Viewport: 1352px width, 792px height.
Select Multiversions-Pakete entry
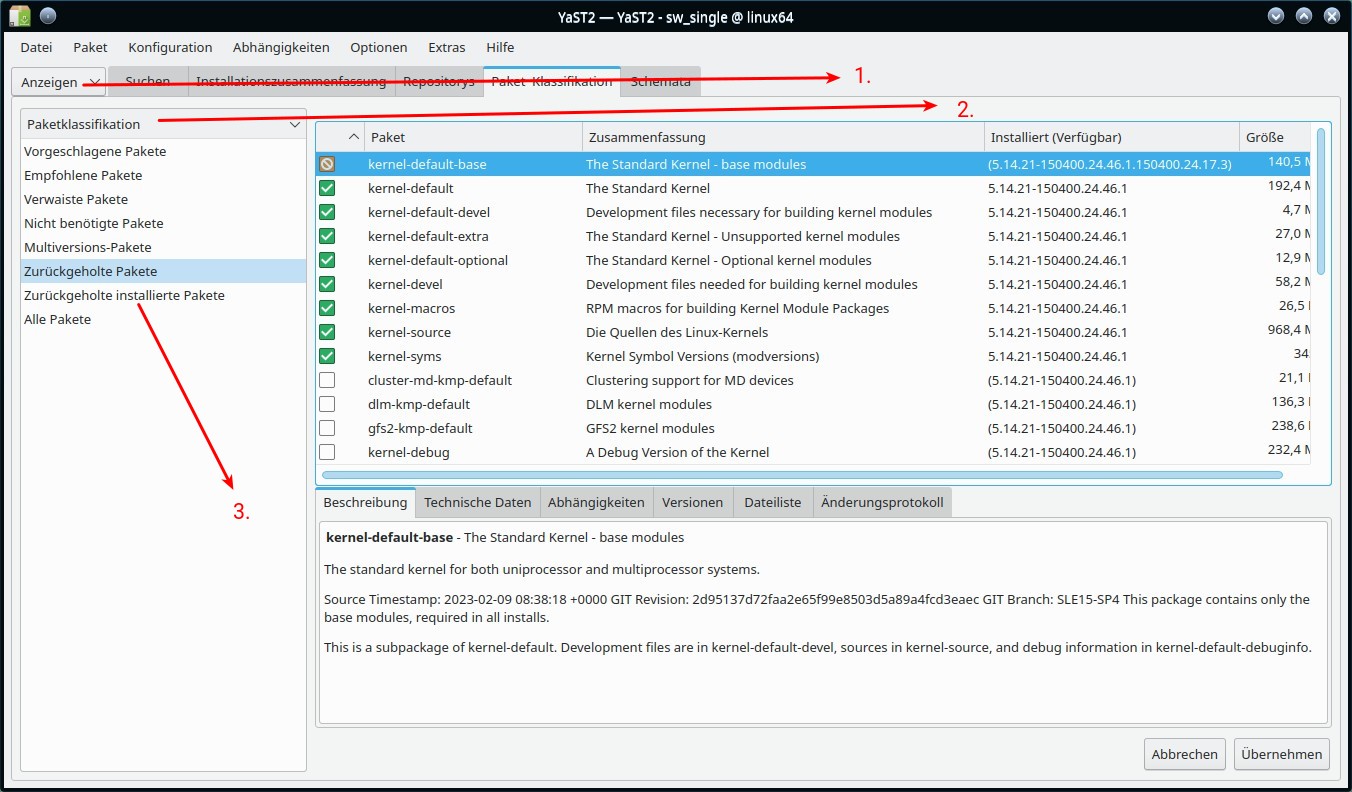click(x=88, y=247)
